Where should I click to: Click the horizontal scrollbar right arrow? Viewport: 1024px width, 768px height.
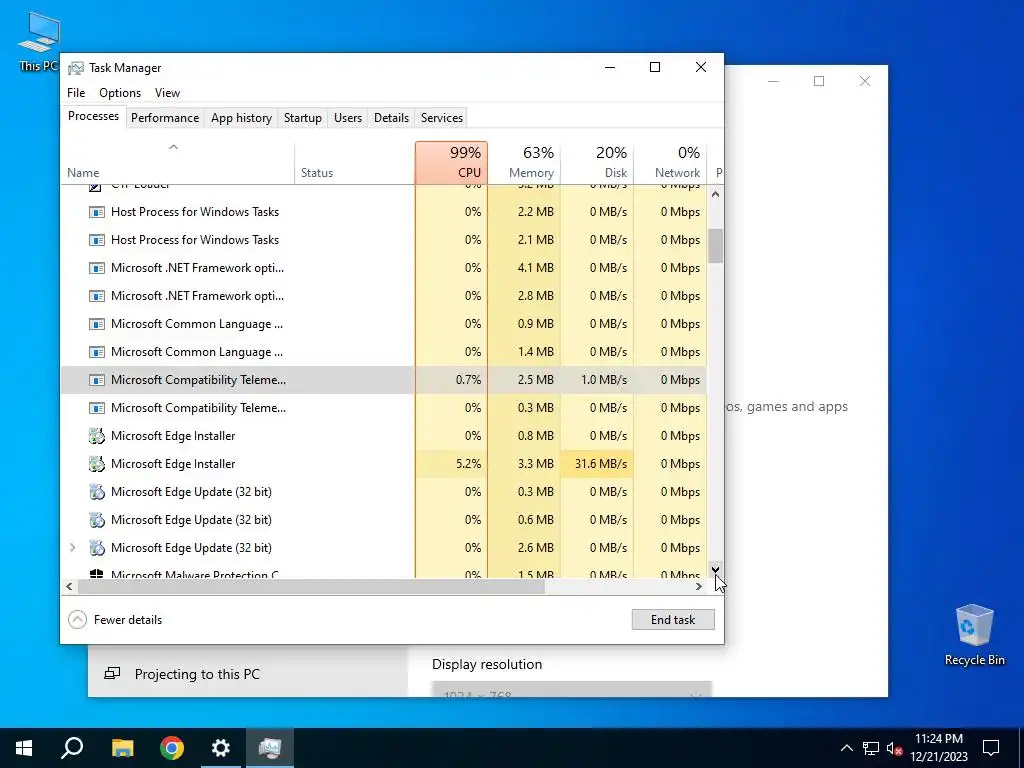tap(699, 586)
